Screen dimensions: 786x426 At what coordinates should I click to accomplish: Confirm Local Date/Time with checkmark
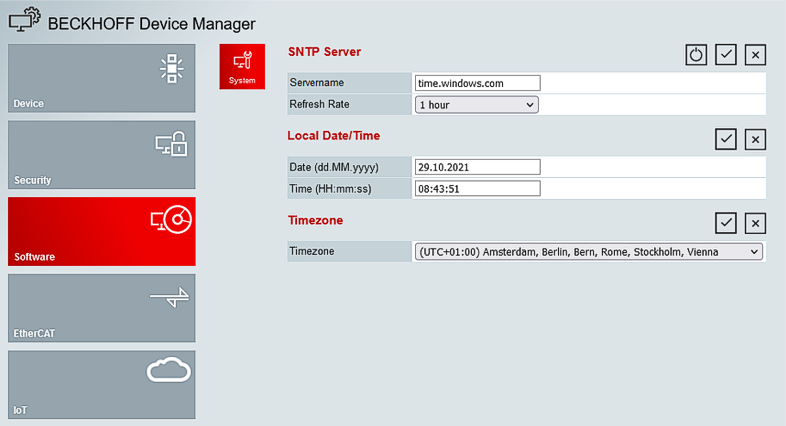click(725, 139)
